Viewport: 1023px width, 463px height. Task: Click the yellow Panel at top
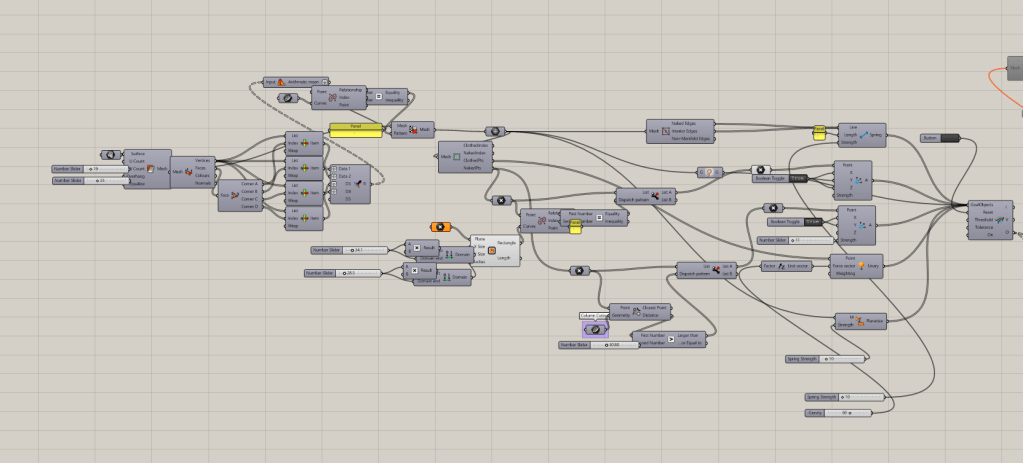coord(355,129)
